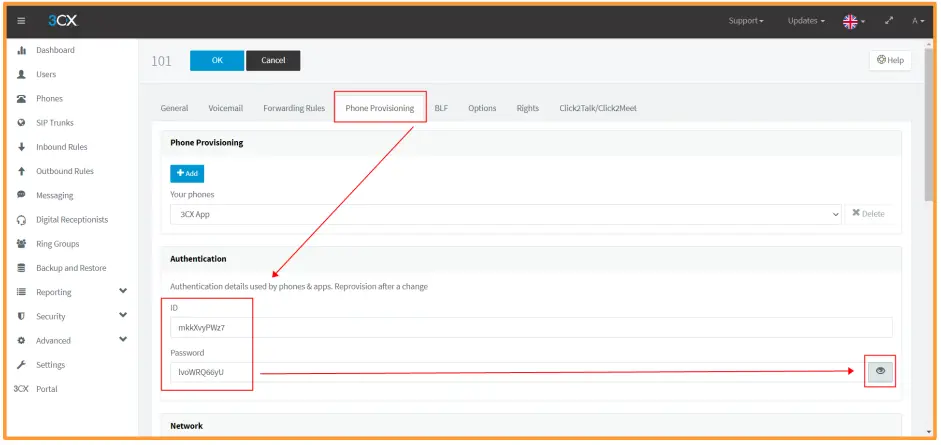Open the Dashboard page link
This screenshot has width=941, height=445.
tap(55, 50)
